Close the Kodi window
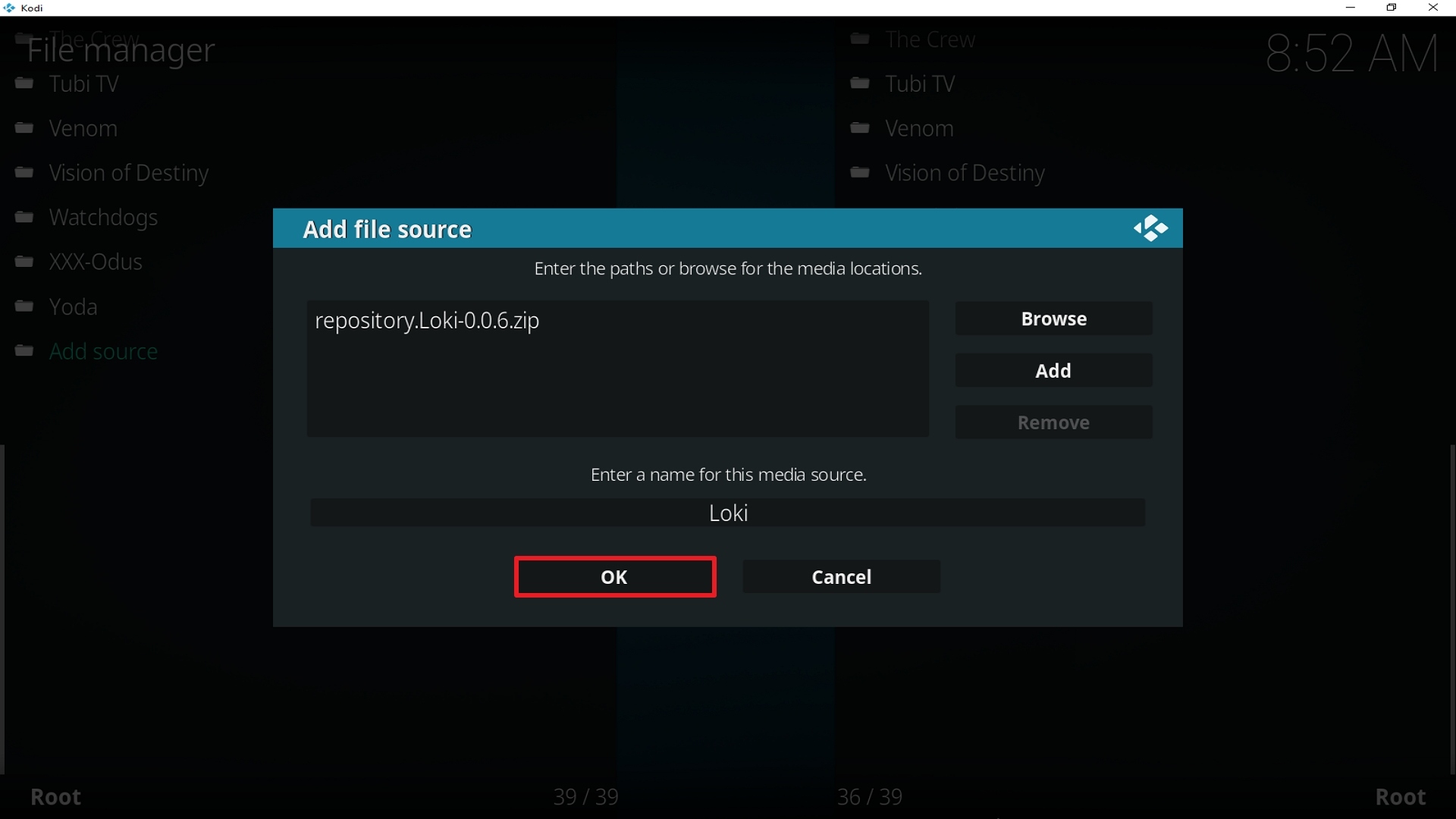1456x819 pixels. point(1433,8)
